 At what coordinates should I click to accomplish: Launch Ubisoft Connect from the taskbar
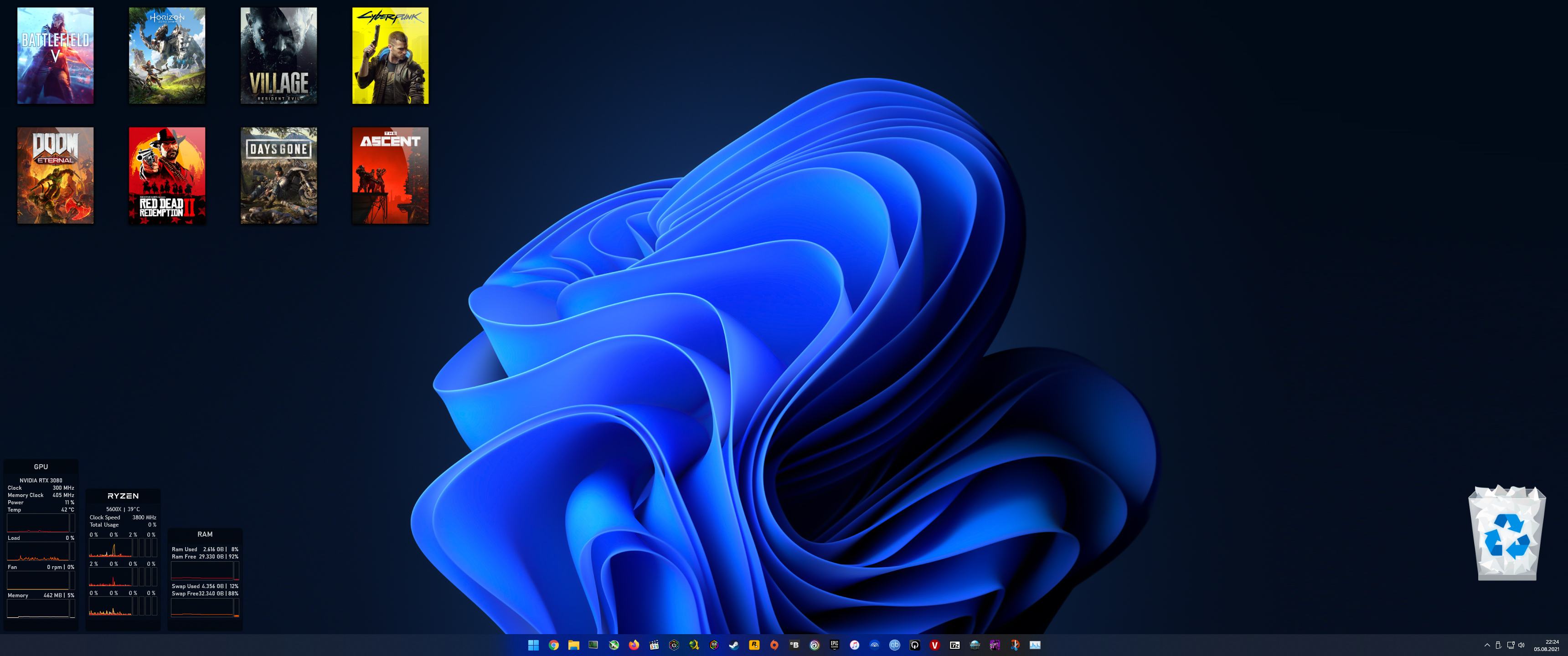[815, 645]
